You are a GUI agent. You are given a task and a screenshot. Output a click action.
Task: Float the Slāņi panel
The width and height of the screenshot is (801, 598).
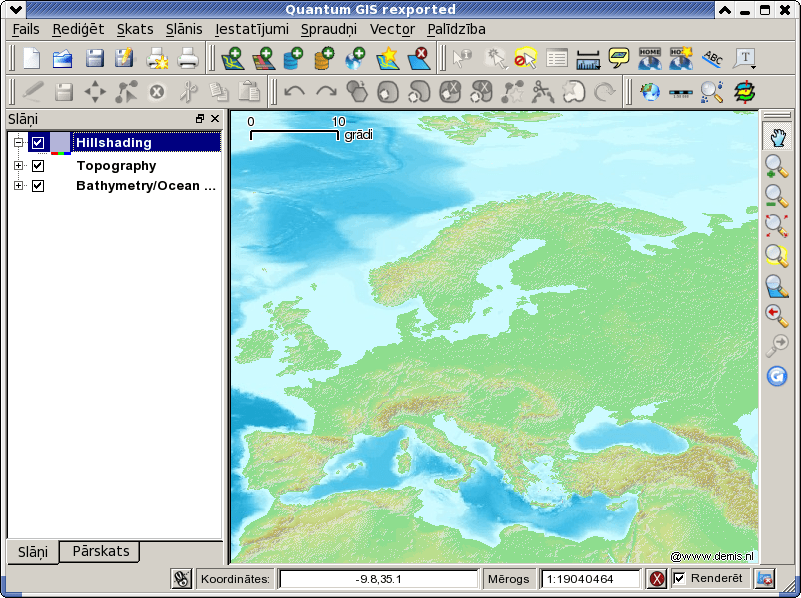click(200, 118)
